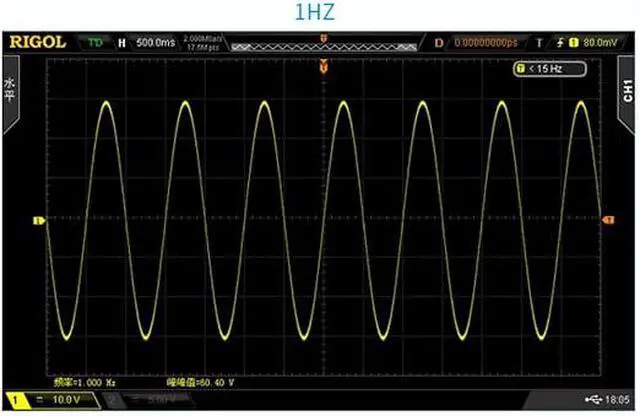The image size is (640, 416).
Task: Click the USB connection icon
Action: click(595, 399)
